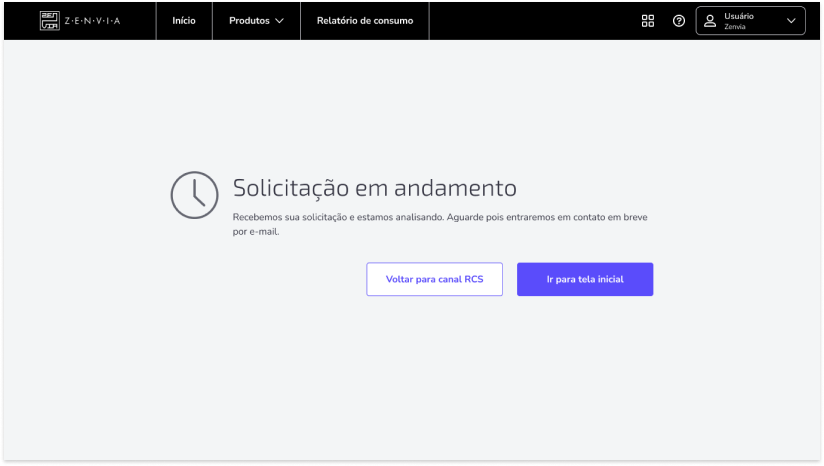Click the Zenvia logo
This screenshot has width=824, height=466.
pyautogui.click(x=80, y=21)
